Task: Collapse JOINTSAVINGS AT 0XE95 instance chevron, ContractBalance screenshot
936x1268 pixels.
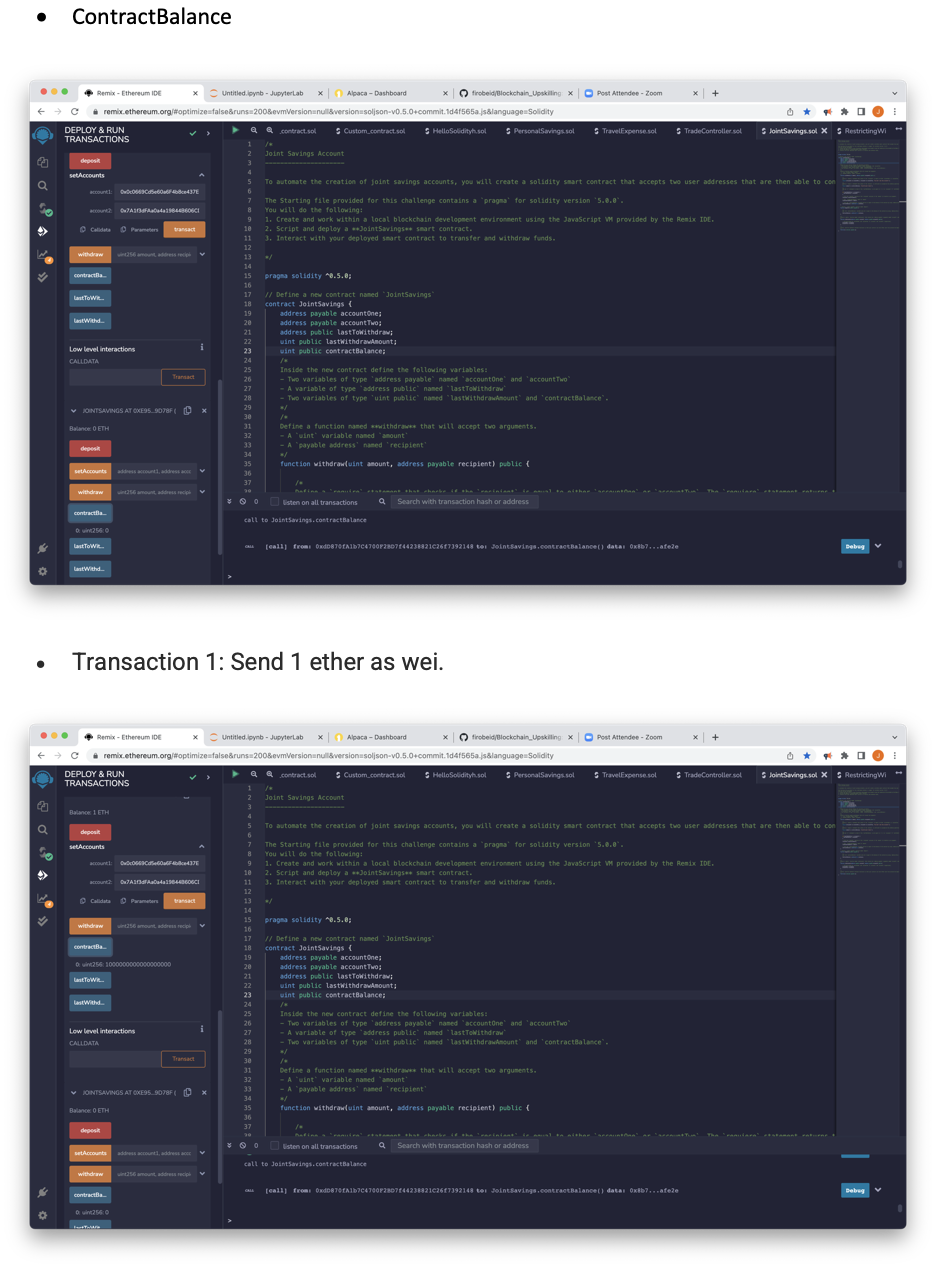Action: click(74, 411)
